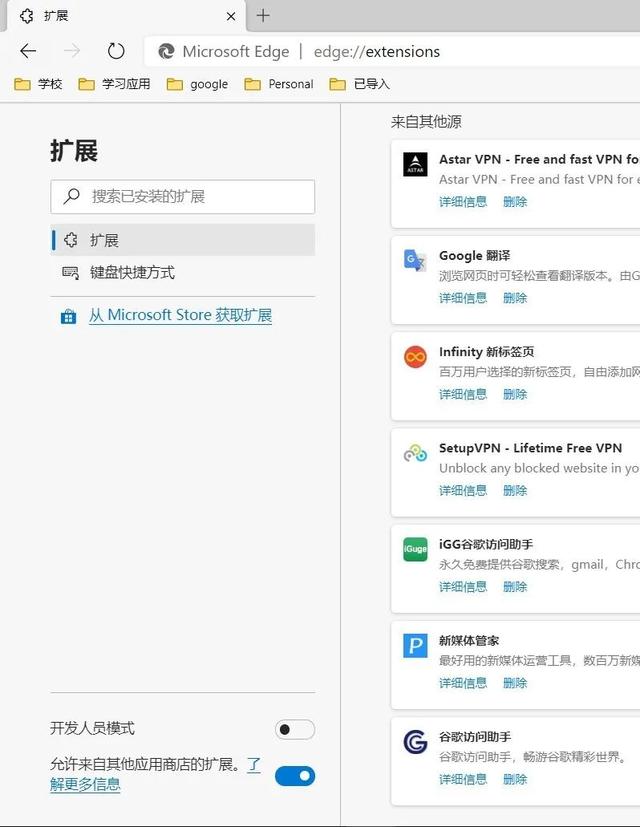
Task: Click the 谷歌访问助手 G icon
Action: (x=415, y=742)
